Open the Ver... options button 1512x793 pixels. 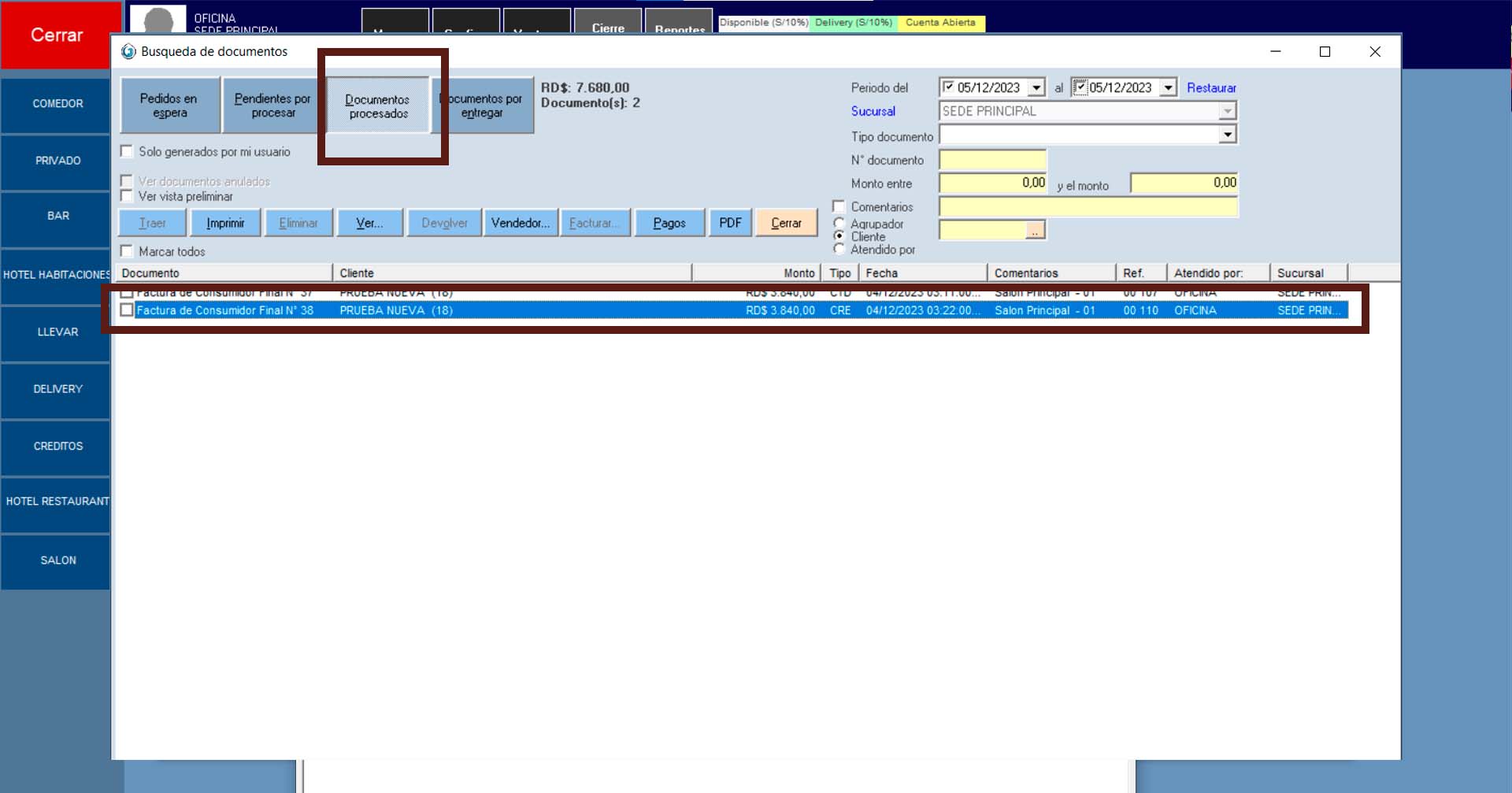tap(369, 224)
